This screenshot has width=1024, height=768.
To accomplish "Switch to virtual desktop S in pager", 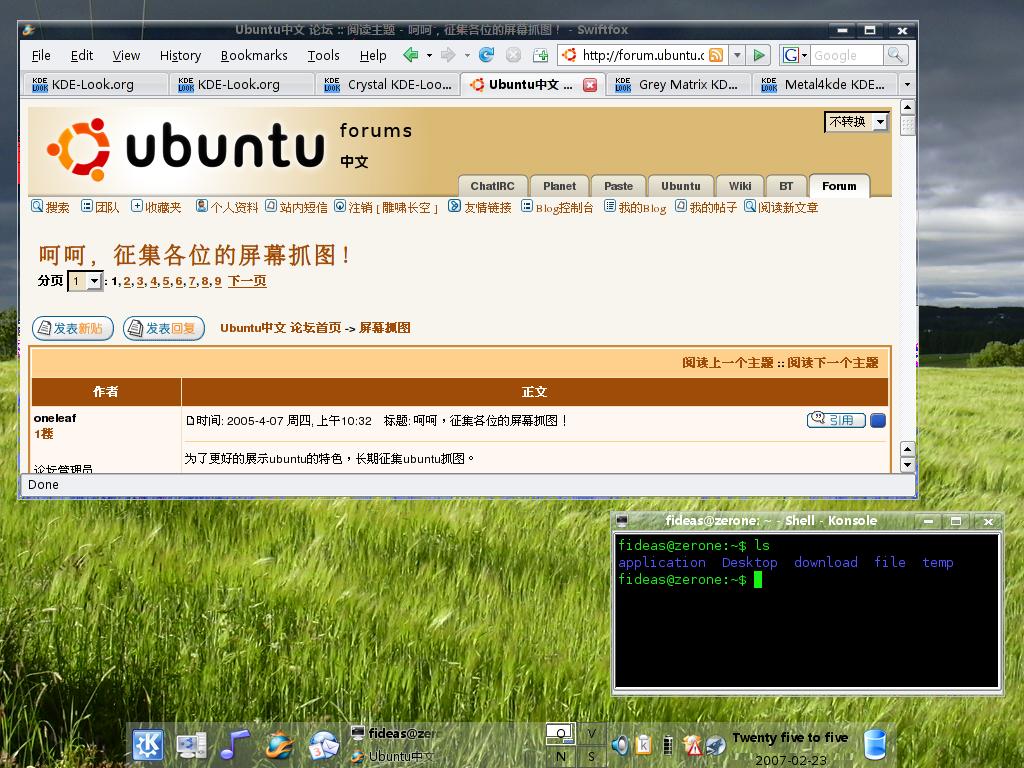I will (x=592, y=756).
